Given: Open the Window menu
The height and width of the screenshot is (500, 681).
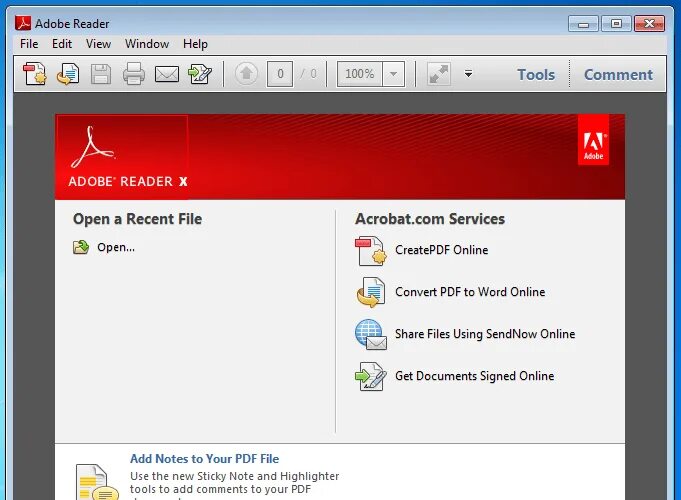Looking at the screenshot, I should (x=147, y=44).
